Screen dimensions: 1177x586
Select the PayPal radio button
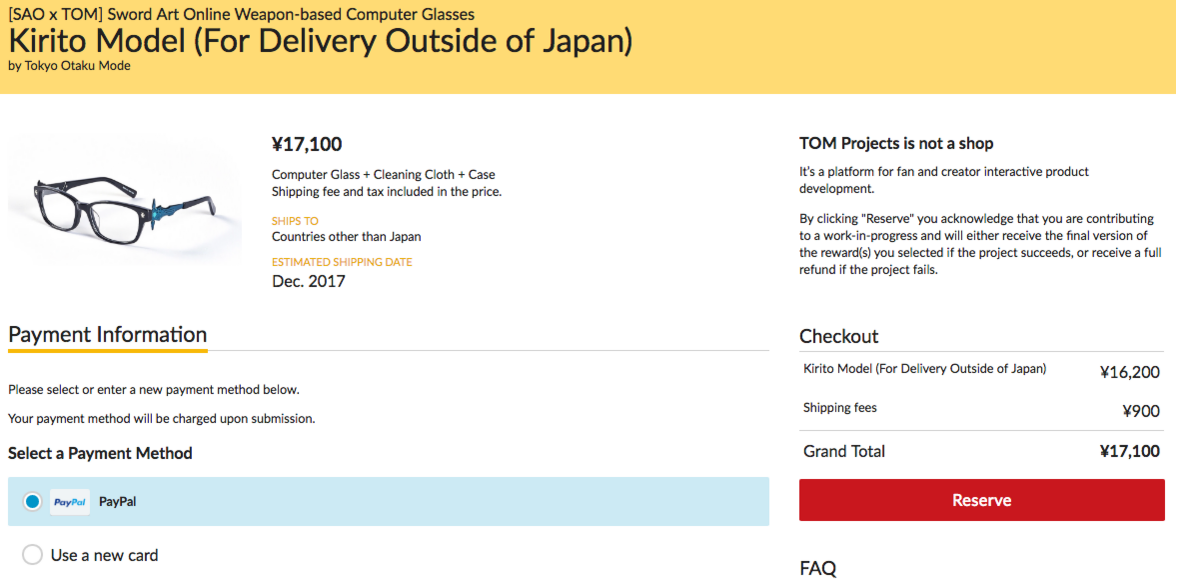coord(32,501)
